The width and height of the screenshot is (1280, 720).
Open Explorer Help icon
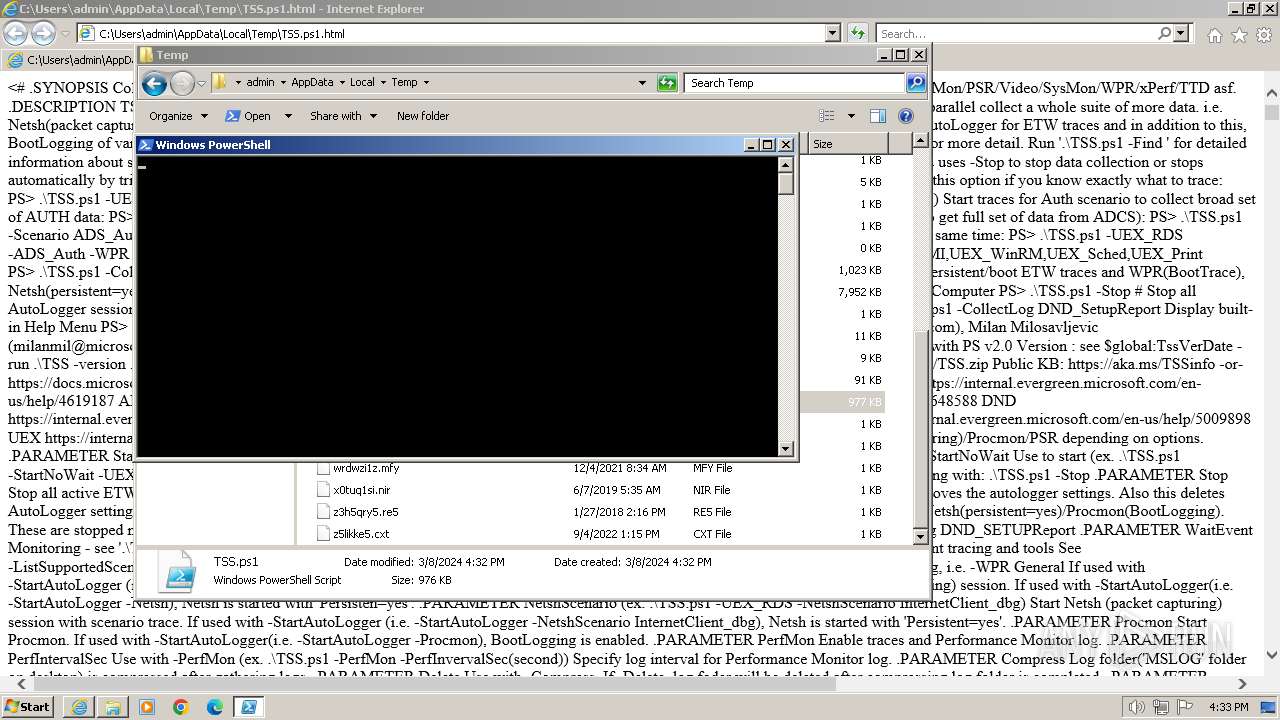coord(906,116)
